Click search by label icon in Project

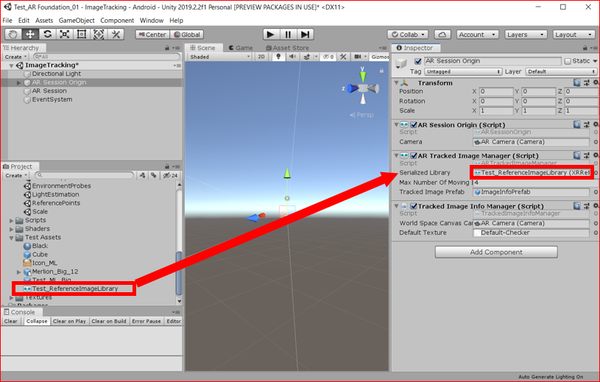[153, 175]
